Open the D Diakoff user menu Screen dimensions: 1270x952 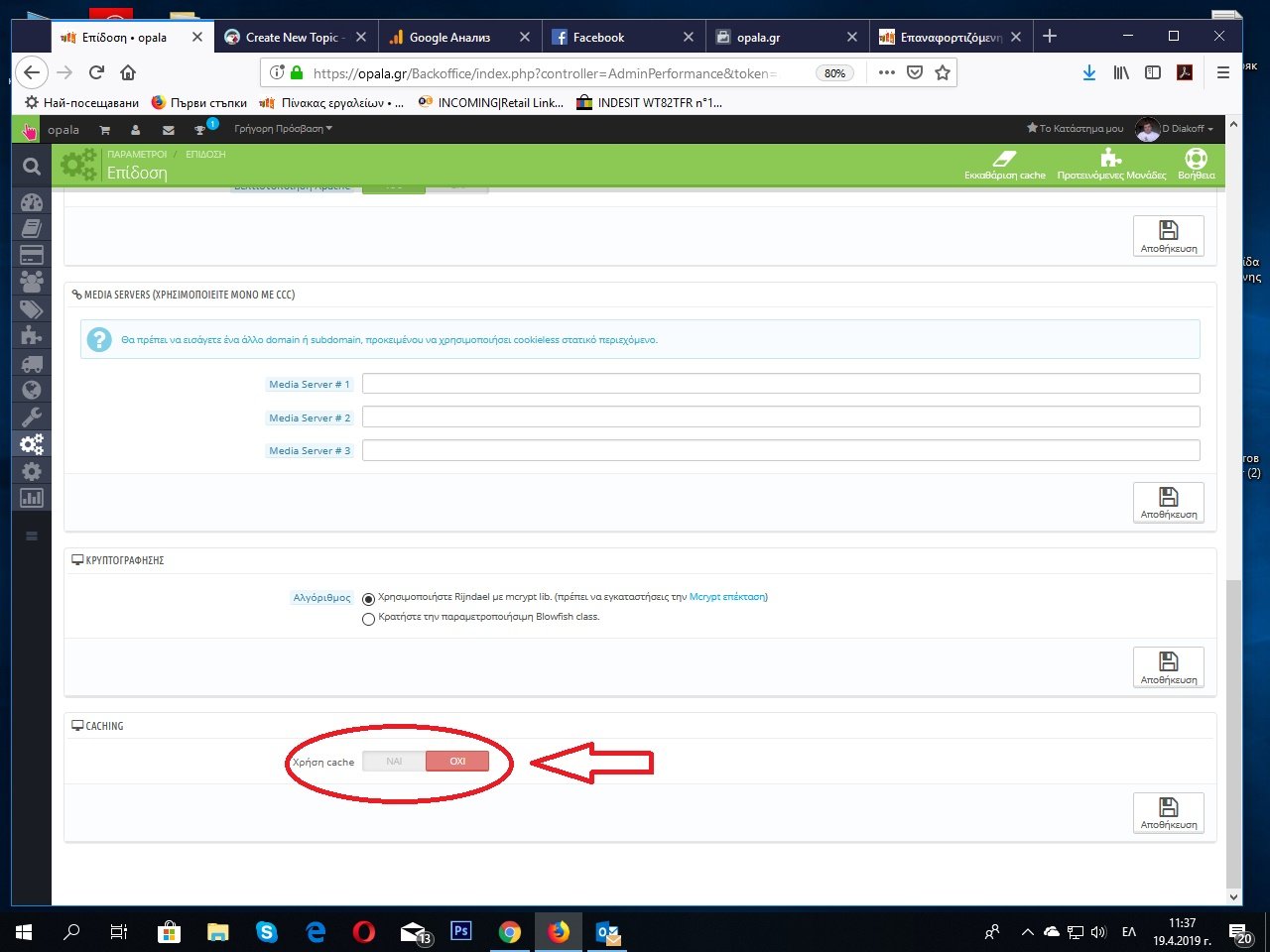1176,129
